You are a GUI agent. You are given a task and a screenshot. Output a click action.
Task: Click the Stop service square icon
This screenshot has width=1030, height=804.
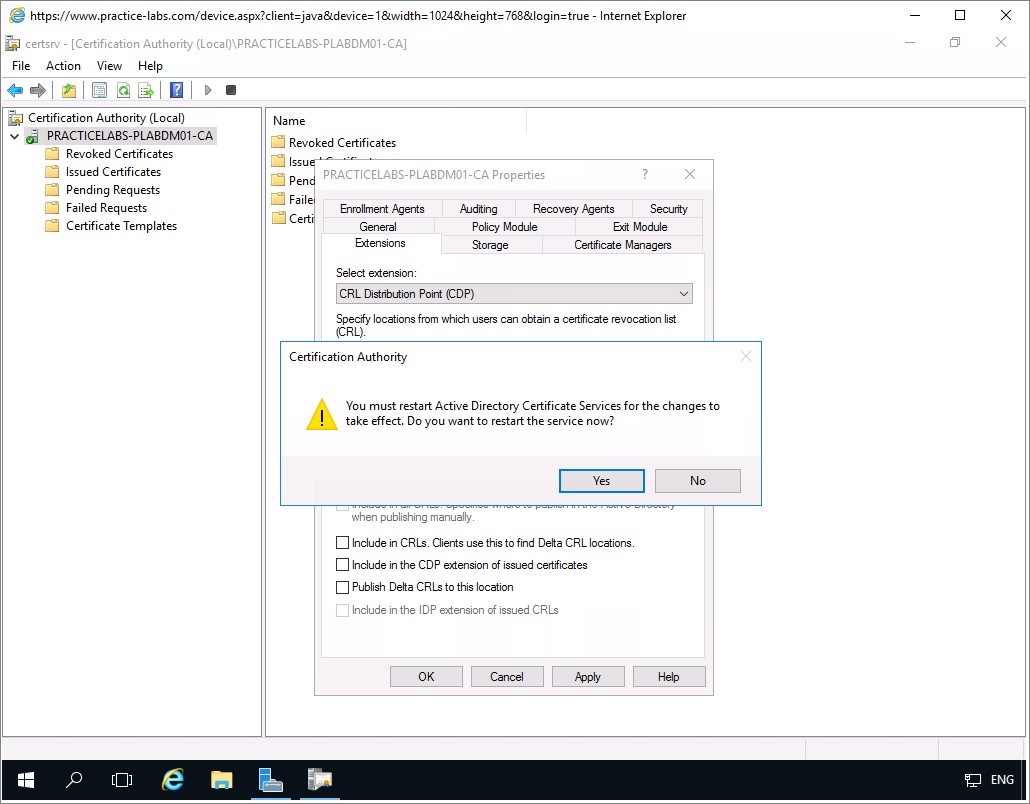(231, 90)
